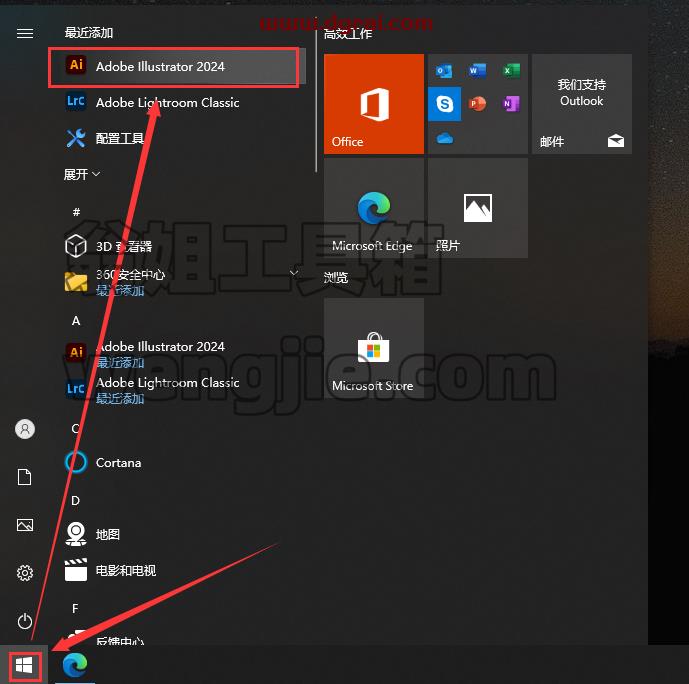The height and width of the screenshot is (684, 689).
Task: Open the Power options button
Action: 25,621
